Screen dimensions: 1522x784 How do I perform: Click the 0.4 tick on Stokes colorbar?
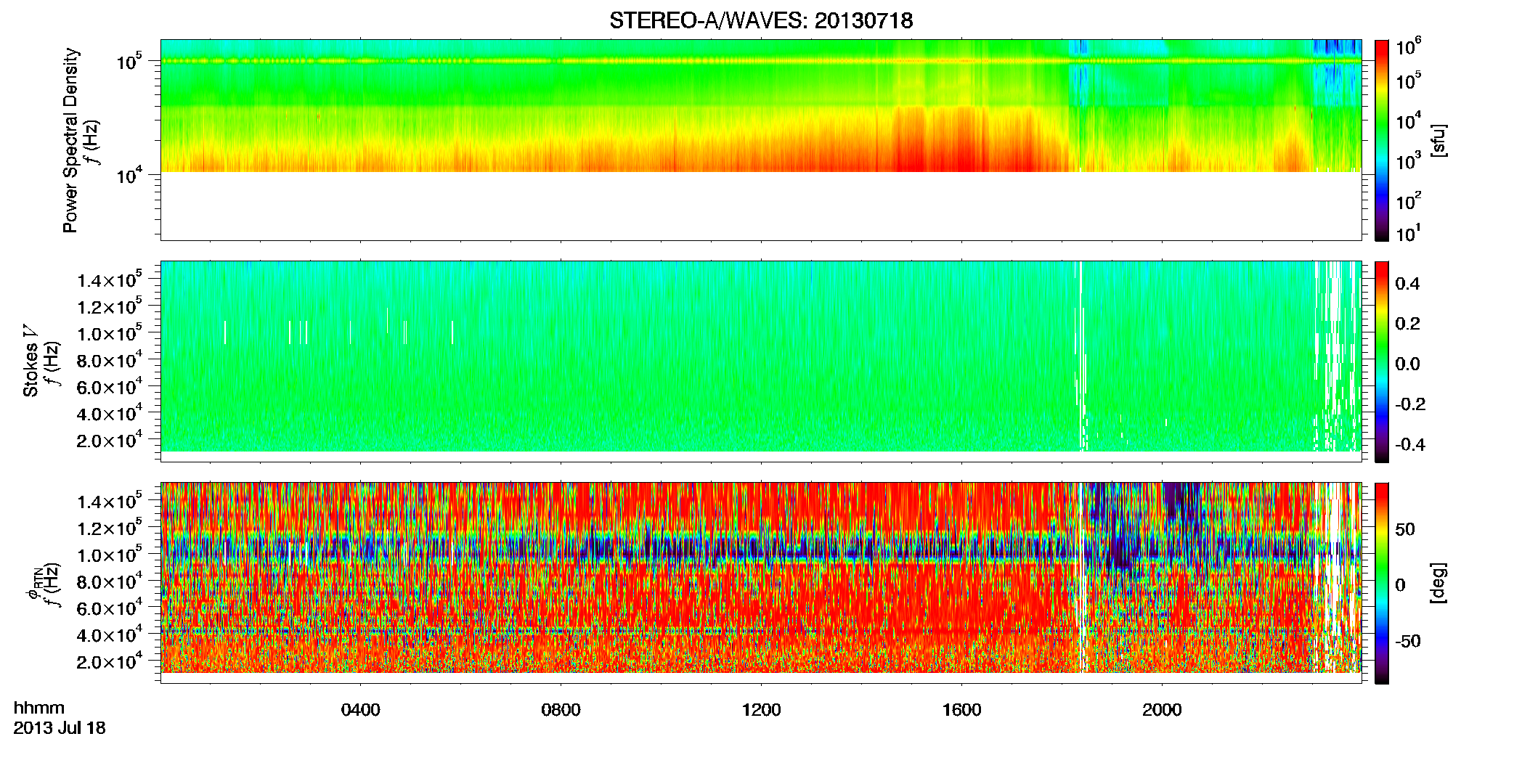click(x=1407, y=284)
